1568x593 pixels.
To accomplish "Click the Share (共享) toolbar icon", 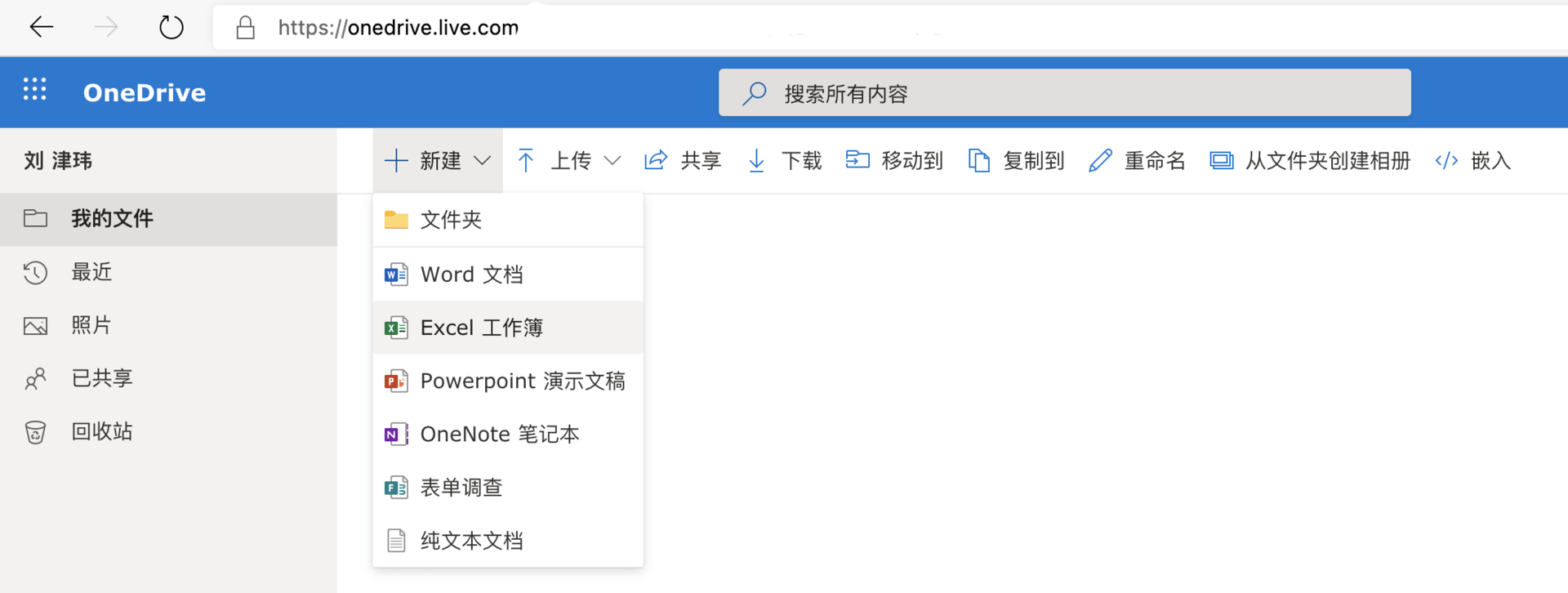I will click(x=656, y=160).
